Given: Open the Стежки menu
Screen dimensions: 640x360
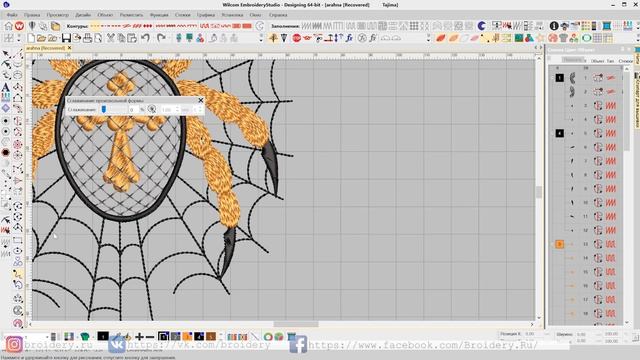Looking at the screenshot, I should [182, 15].
